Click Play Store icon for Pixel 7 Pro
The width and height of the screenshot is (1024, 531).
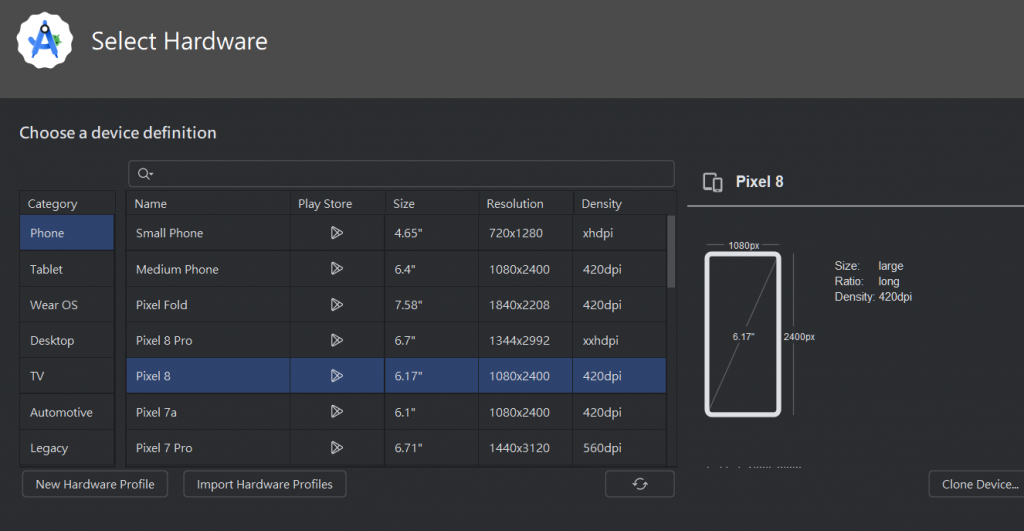tap(336, 448)
